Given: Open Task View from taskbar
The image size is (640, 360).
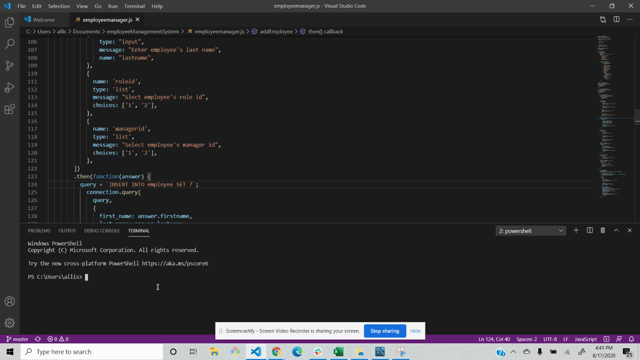Looking at the screenshot, I should click(193, 351).
